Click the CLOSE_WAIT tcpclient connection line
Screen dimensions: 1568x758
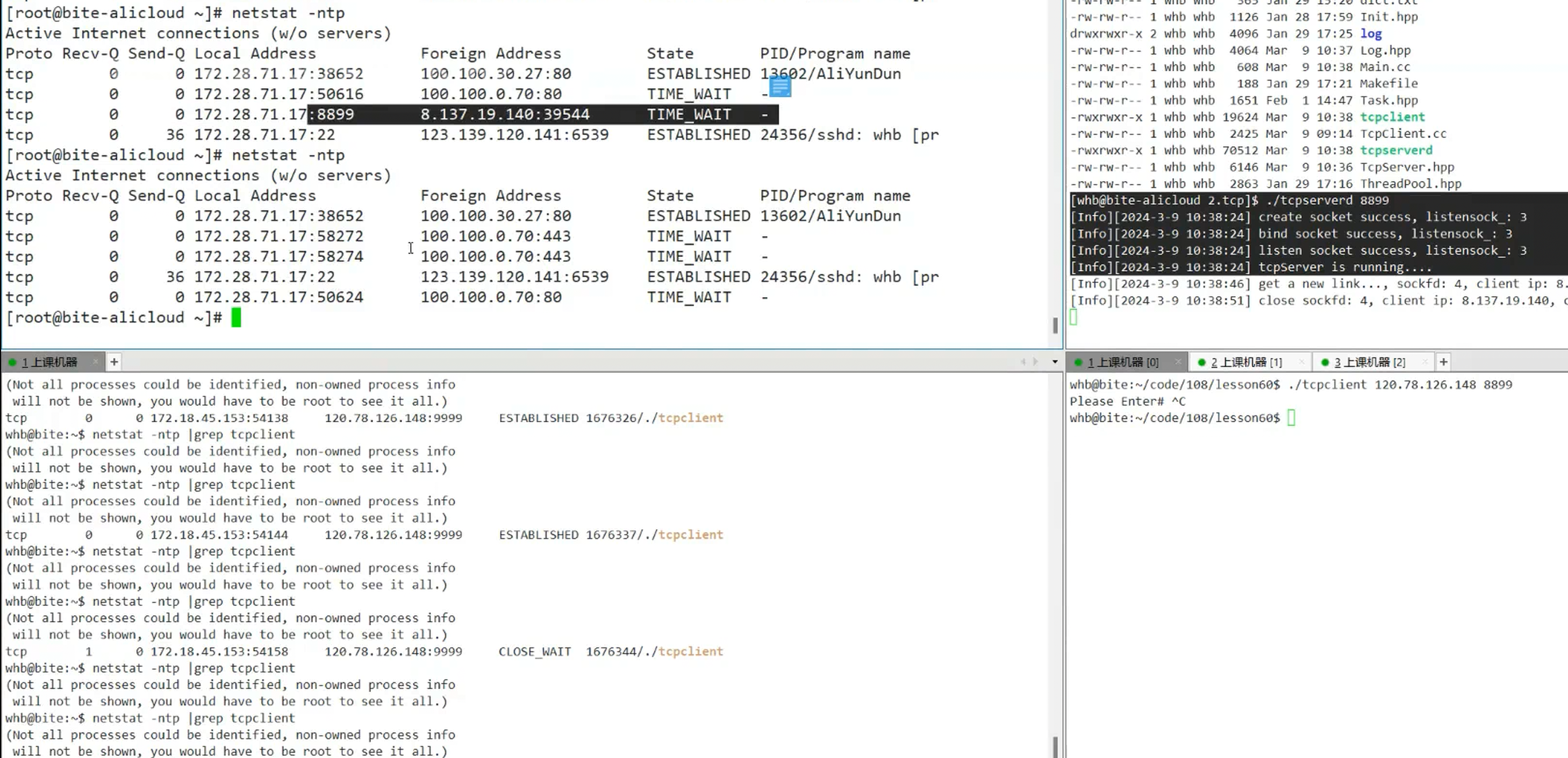[364, 652]
